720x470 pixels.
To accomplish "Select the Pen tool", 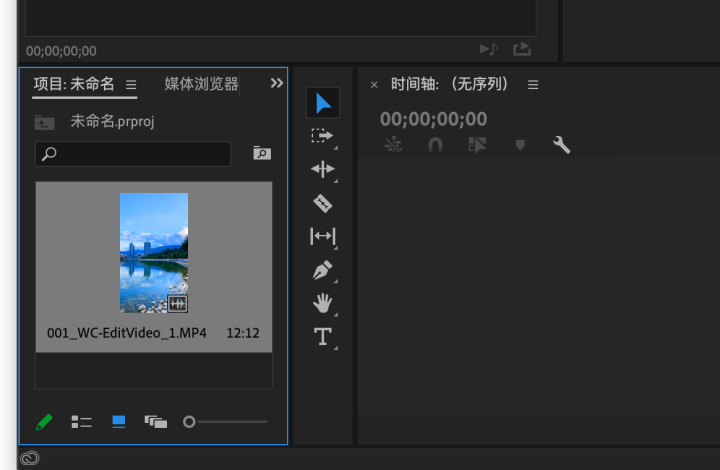I will click(322, 270).
